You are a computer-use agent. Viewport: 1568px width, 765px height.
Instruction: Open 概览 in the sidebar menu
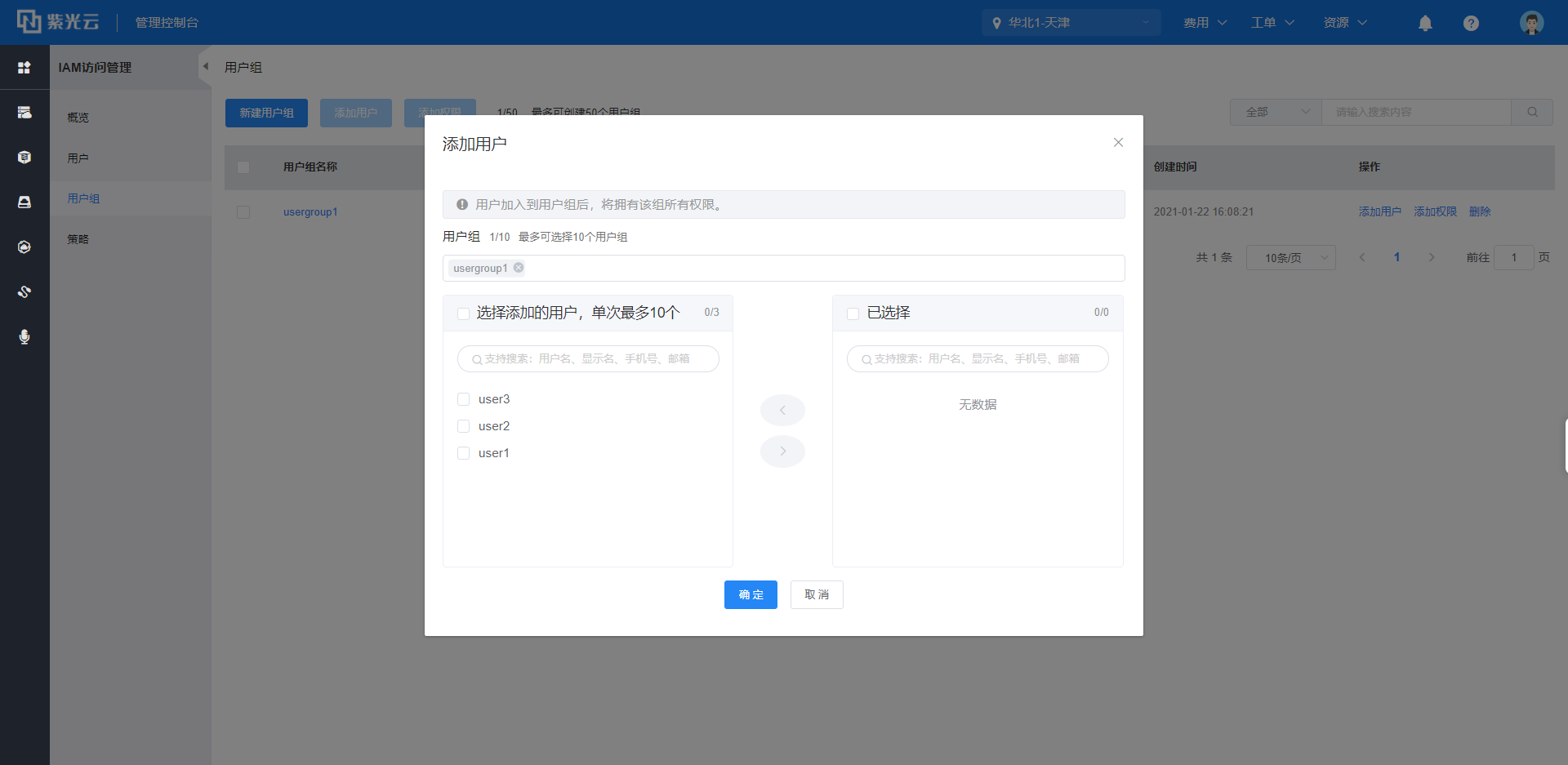click(78, 118)
